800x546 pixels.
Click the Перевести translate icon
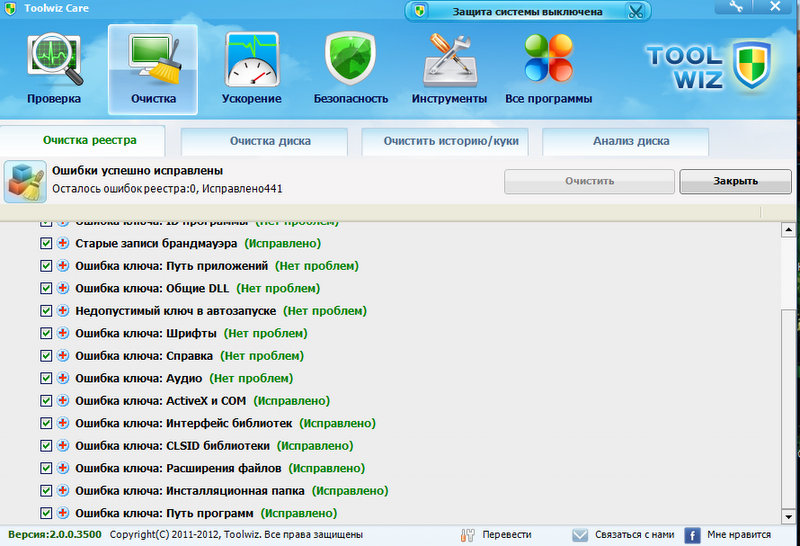pyautogui.click(x=467, y=535)
